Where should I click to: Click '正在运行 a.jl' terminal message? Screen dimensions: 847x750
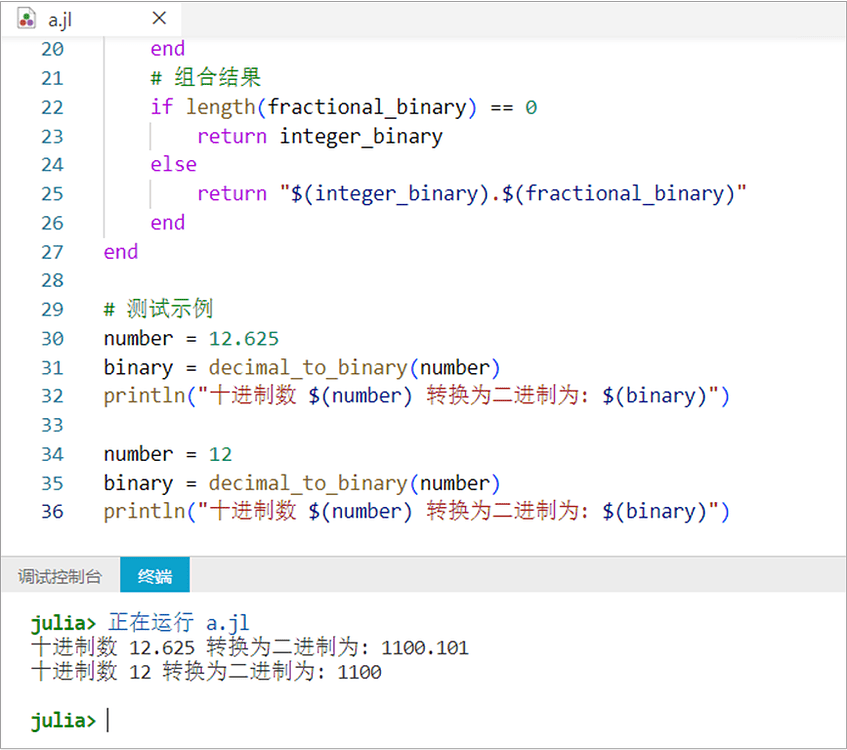[179, 622]
